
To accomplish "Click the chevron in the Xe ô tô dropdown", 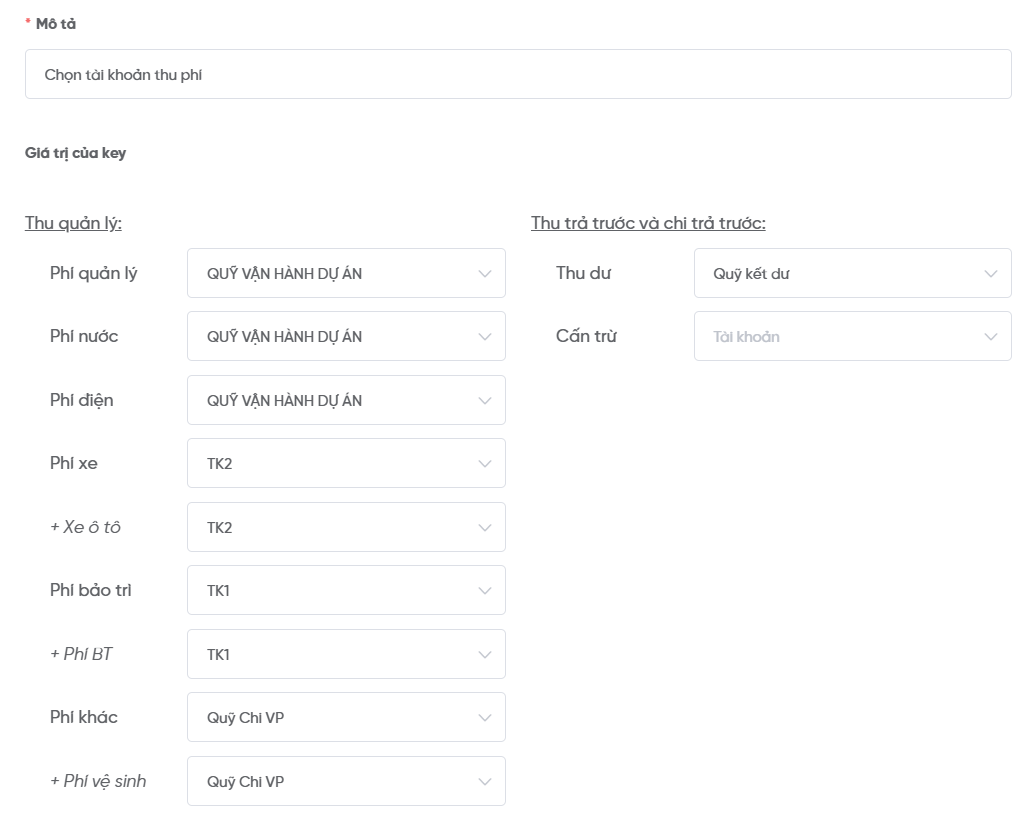I will point(485,528).
